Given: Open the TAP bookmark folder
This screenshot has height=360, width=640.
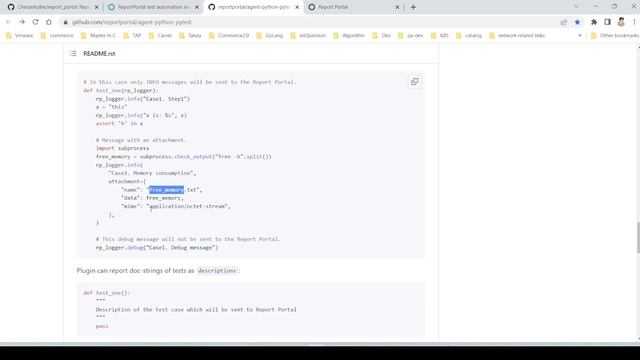Looking at the screenshot, I should 132,36.
